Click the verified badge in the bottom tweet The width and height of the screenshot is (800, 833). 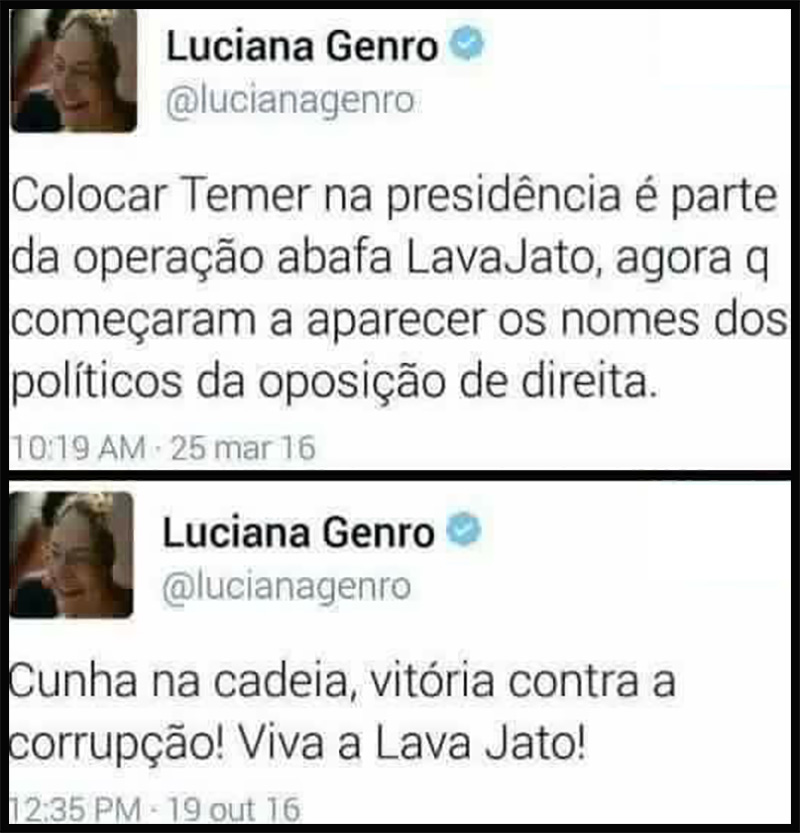(463, 529)
